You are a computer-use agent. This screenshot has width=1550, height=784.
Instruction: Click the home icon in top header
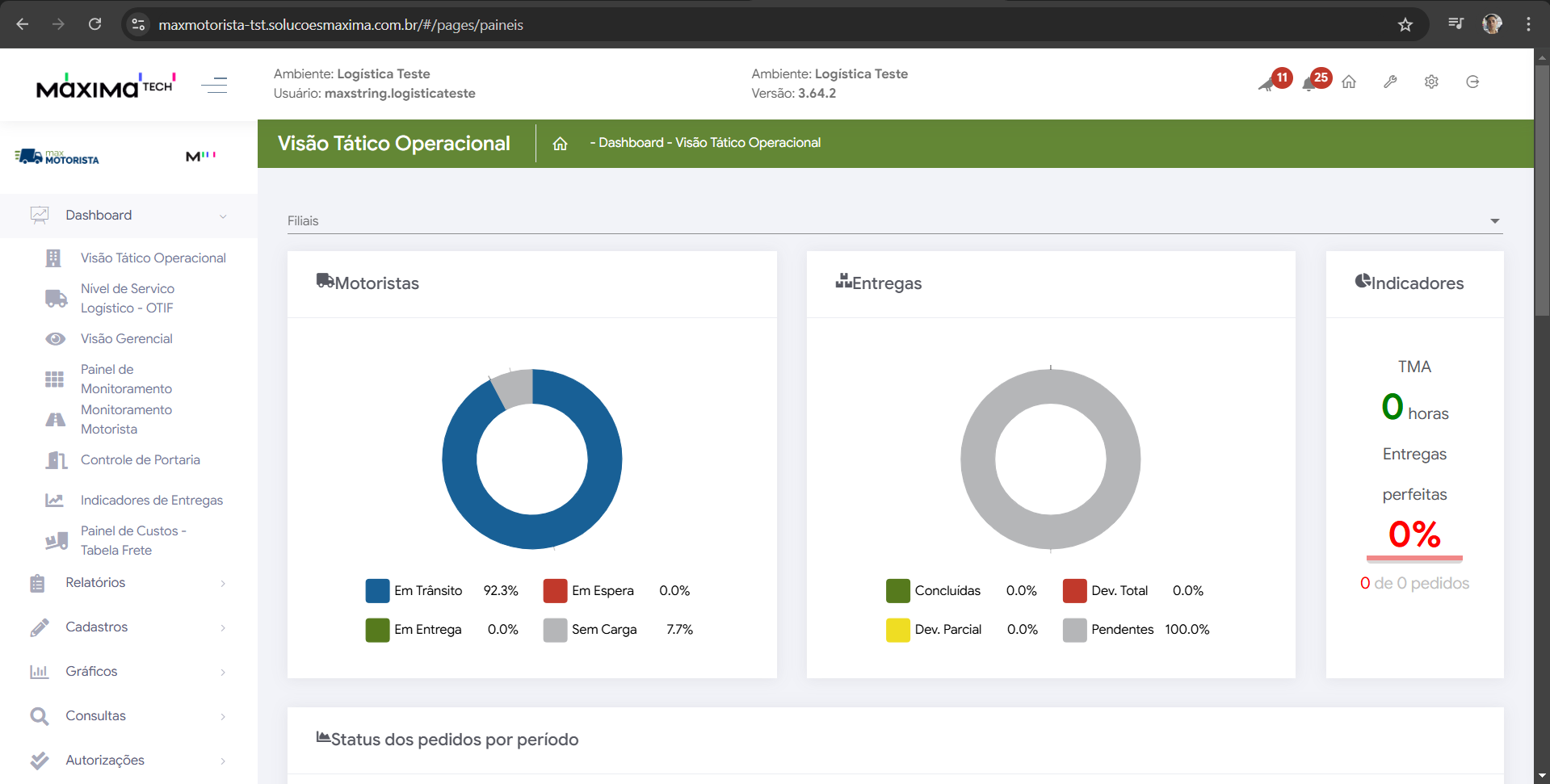tap(1349, 82)
